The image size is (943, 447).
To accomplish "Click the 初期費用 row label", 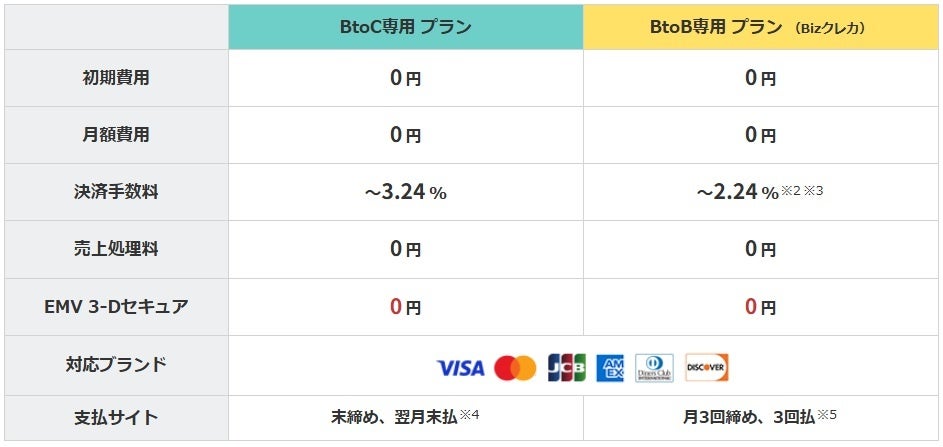I will pos(116,78).
